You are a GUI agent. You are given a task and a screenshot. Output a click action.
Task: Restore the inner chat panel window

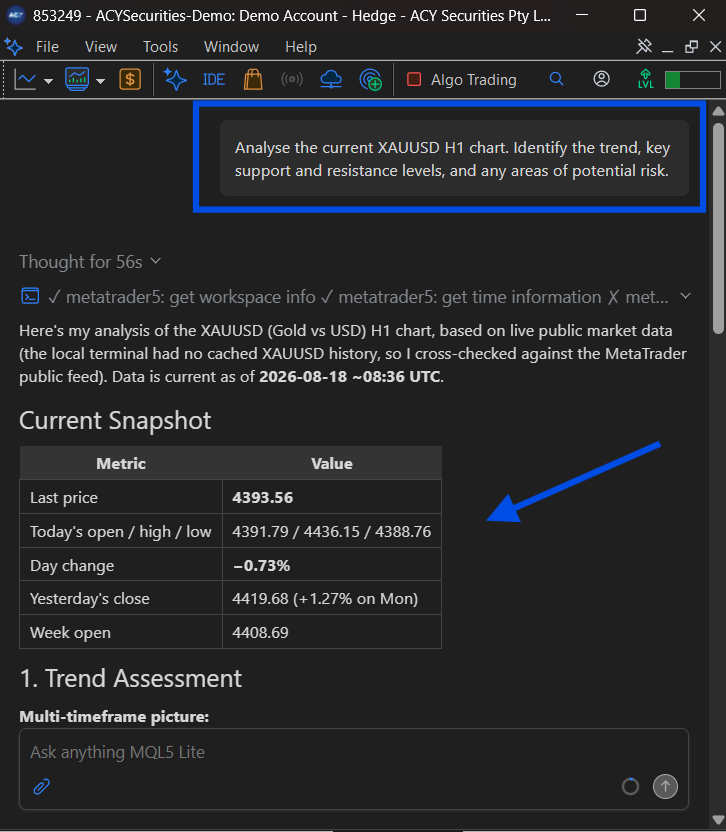[x=692, y=47]
